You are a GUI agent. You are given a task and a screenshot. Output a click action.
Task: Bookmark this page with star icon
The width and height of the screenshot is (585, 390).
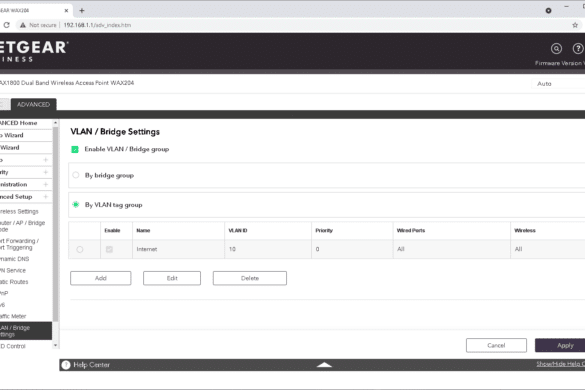click(x=575, y=25)
